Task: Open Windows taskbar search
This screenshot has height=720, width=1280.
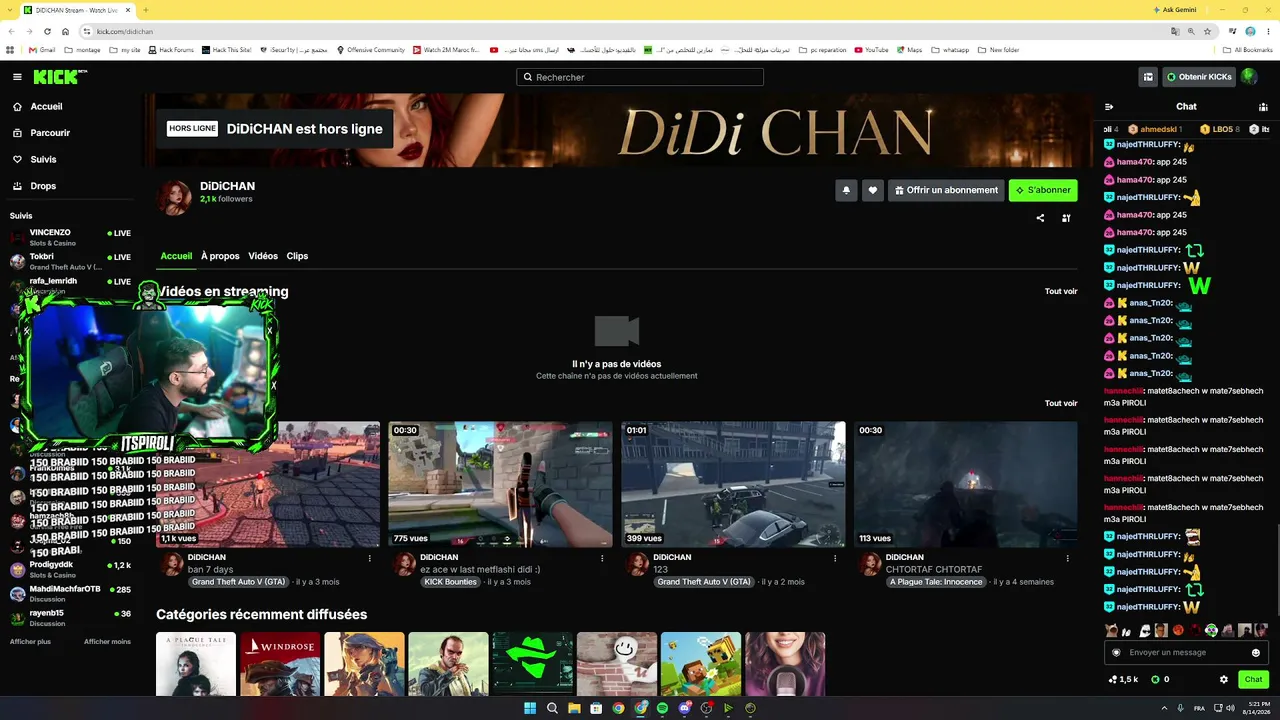Action: pyautogui.click(x=552, y=708)
